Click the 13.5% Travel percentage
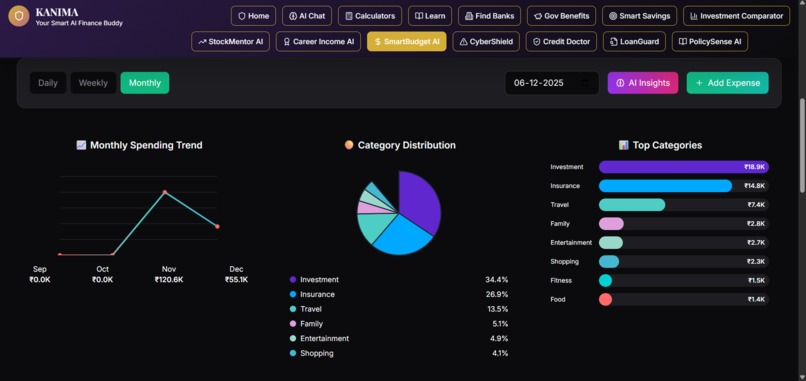 (x=497, y=309)
